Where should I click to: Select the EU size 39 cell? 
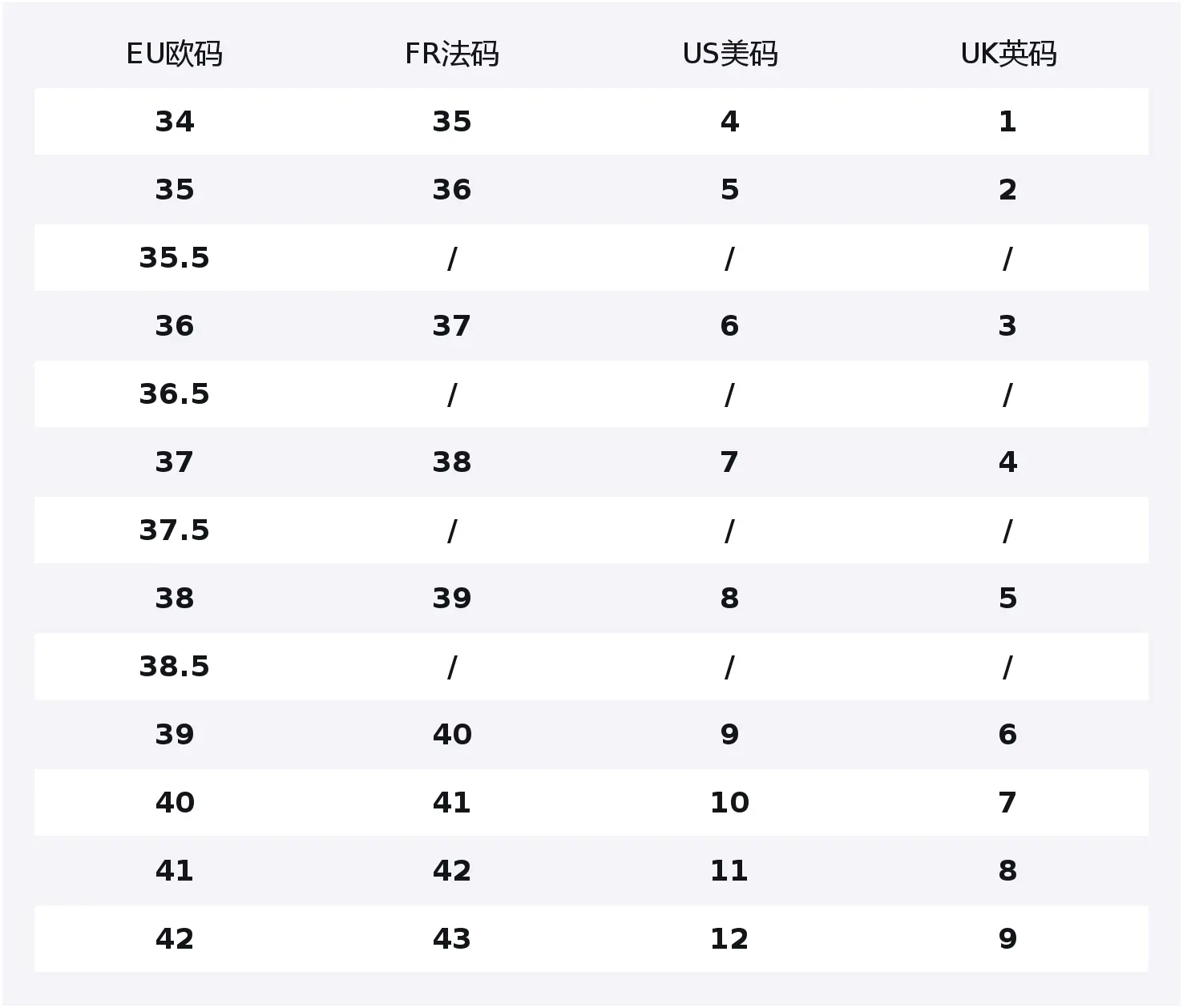[174, 735]
